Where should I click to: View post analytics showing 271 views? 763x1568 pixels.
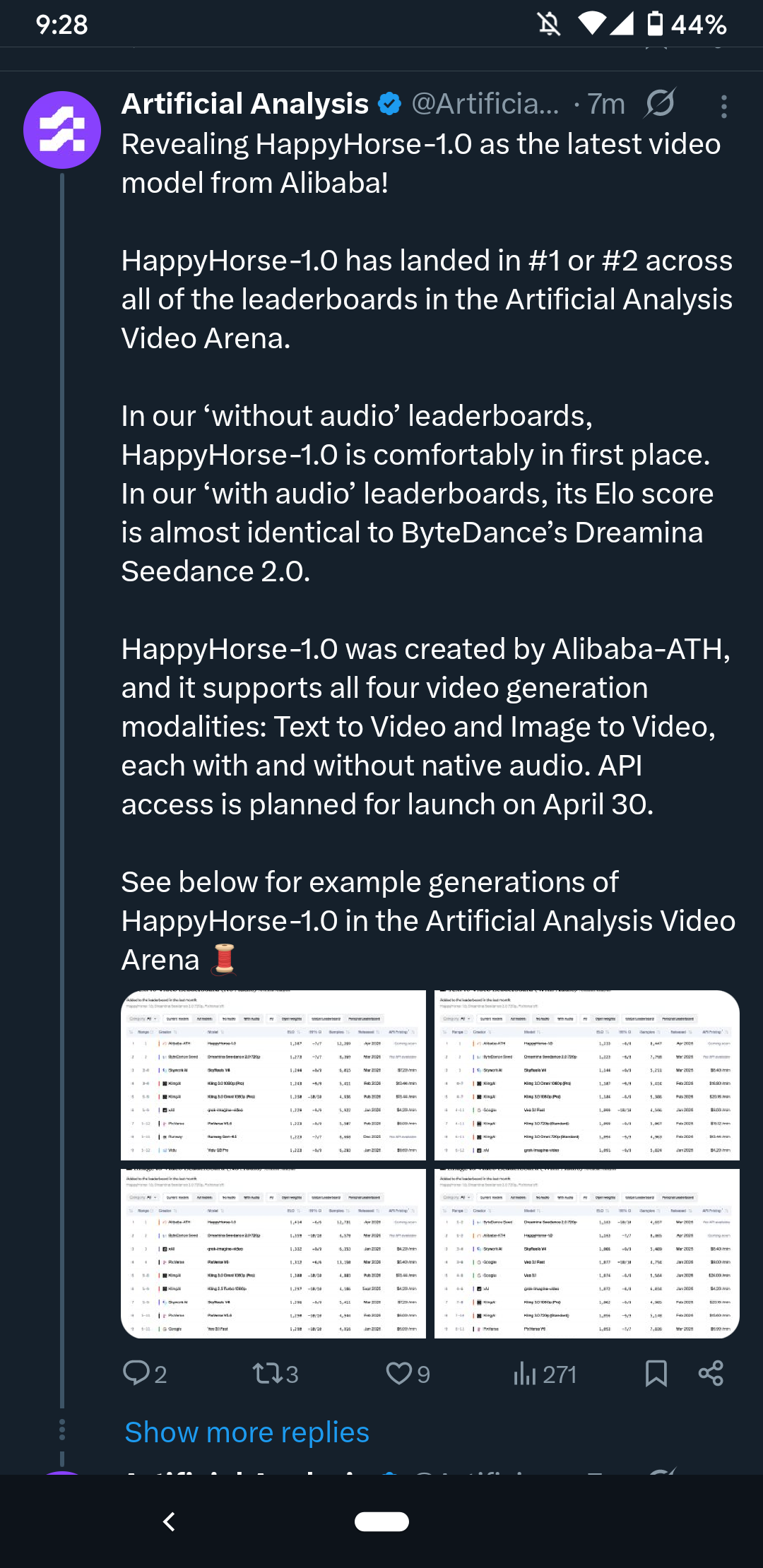[545, 1374]
